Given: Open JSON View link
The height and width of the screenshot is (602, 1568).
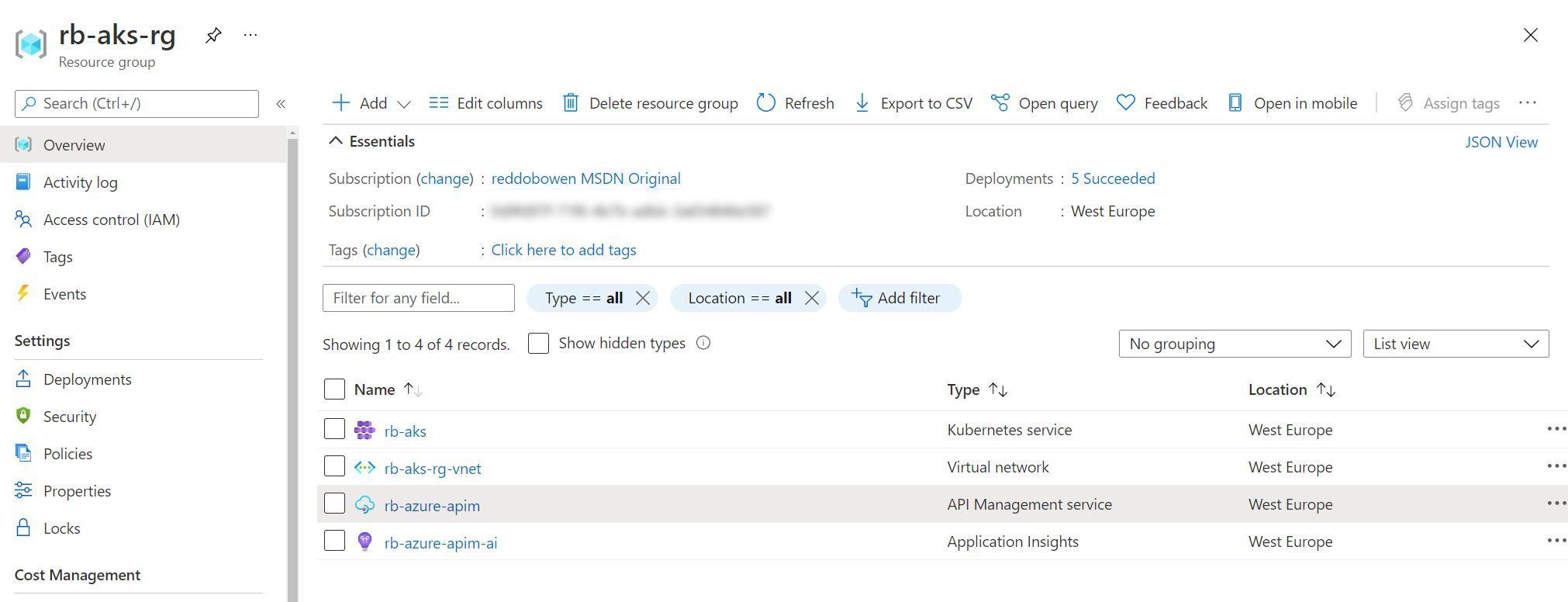Looking at the screenshot, I should 1501,142.
